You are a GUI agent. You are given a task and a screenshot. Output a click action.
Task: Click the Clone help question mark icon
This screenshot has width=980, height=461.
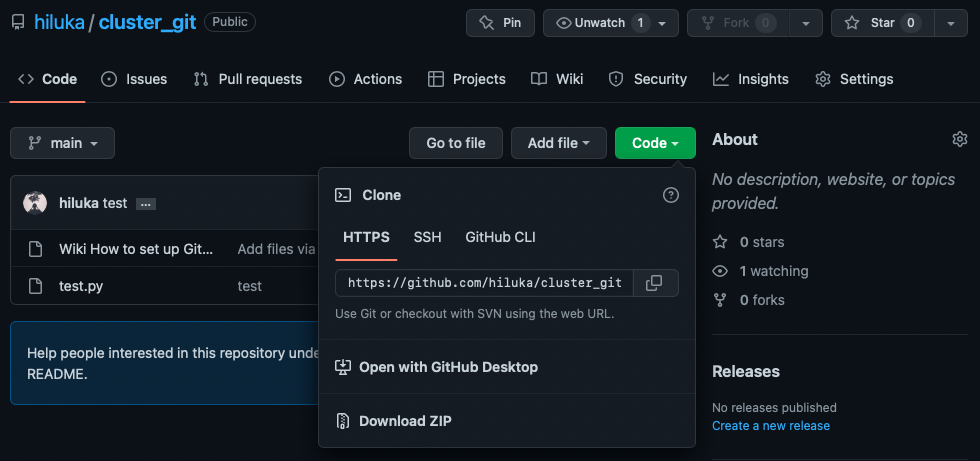(x=671, y=195)
